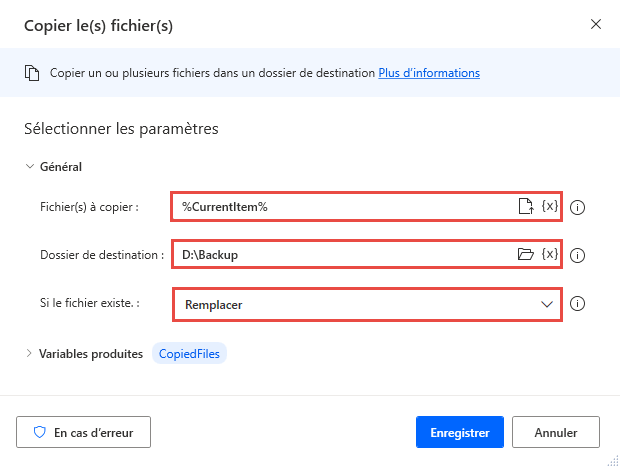The width and height of the screenshot is (620, 468).
Task: Close the Copier le(s) fichier(s) dialog
Action: 596,24
